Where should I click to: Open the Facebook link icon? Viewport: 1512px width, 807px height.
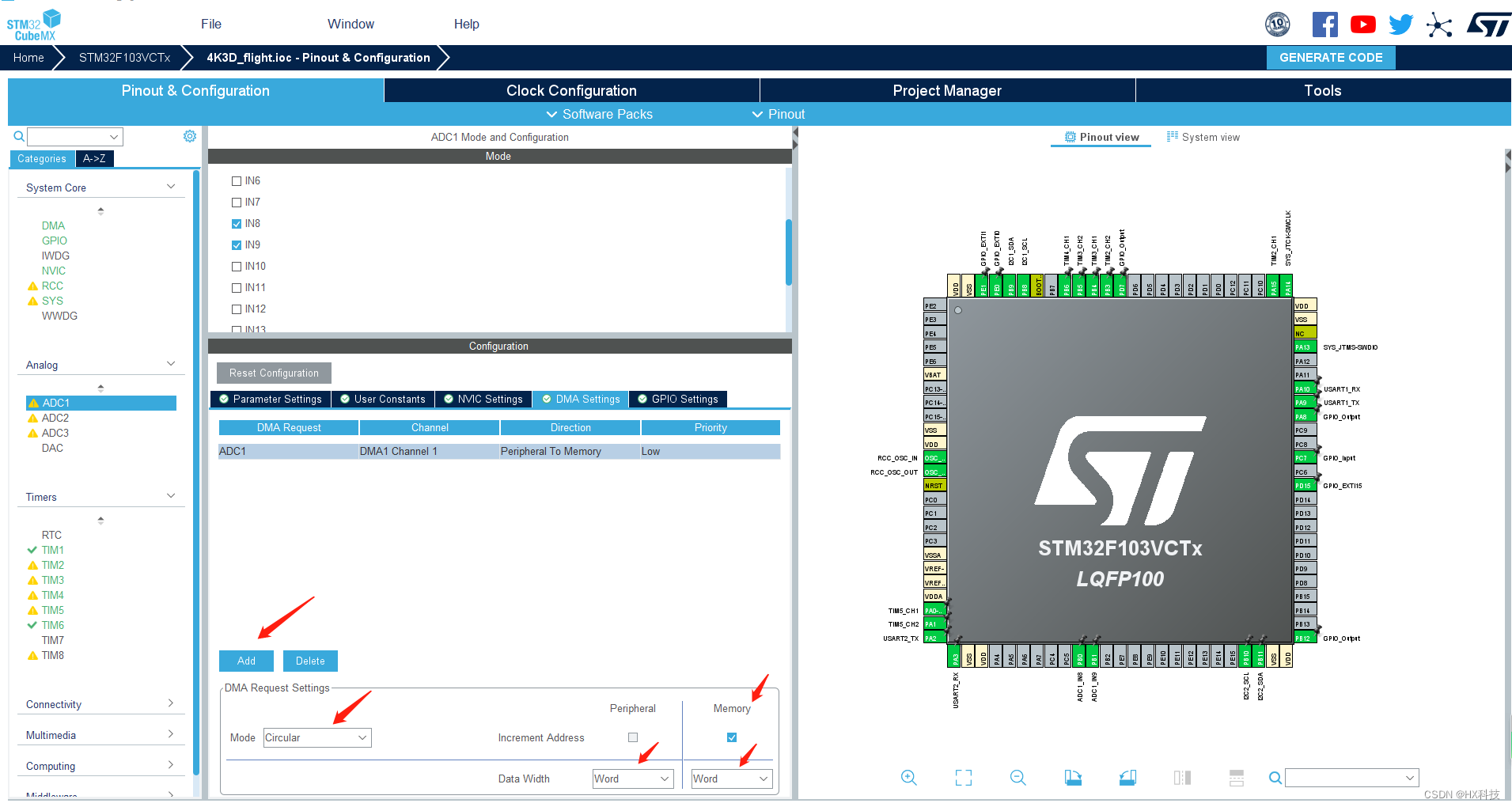tap(1324, 25)
